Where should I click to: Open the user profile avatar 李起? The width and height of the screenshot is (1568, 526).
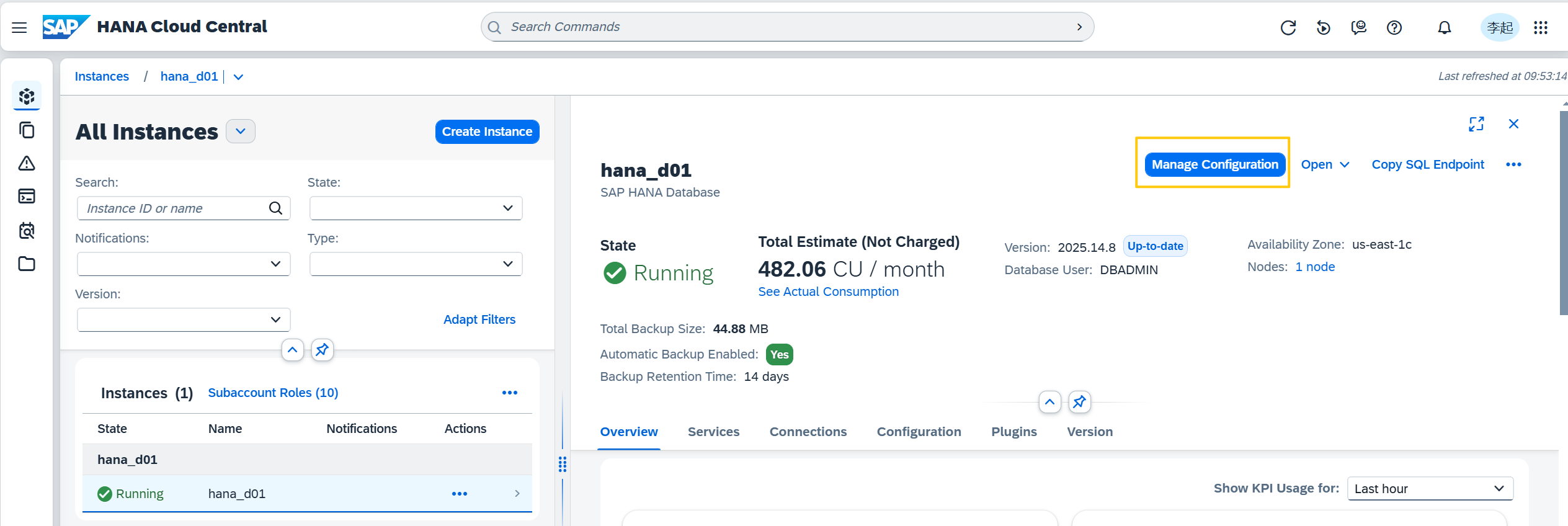pos(1500,27)
